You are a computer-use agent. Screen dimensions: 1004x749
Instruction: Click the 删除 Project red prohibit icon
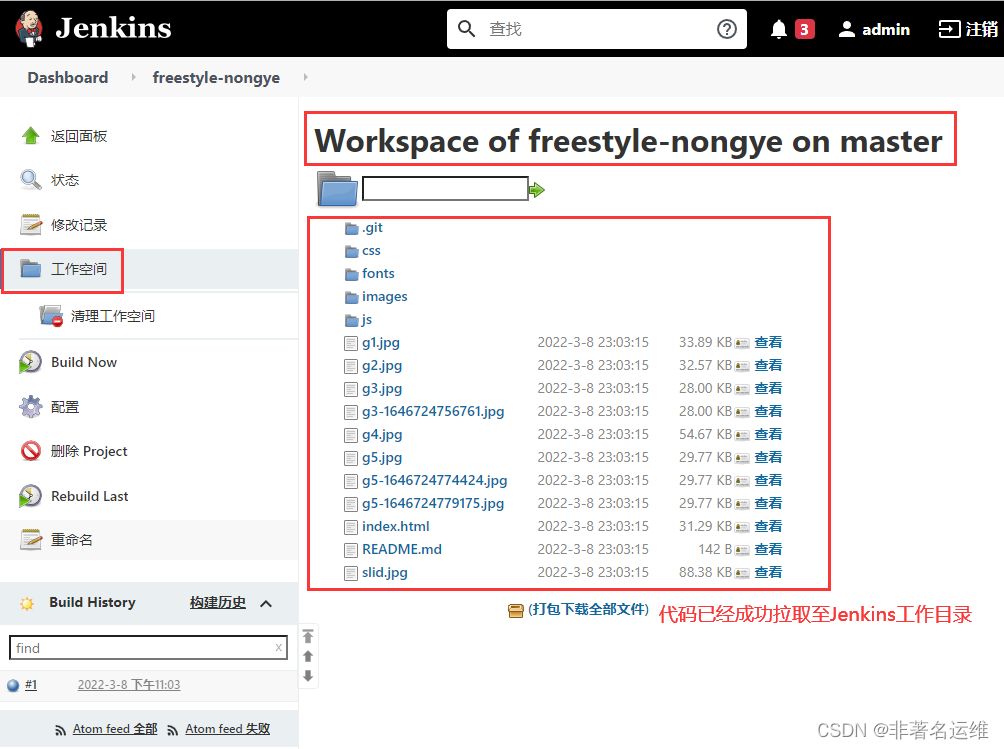click(x=30, y=451)
